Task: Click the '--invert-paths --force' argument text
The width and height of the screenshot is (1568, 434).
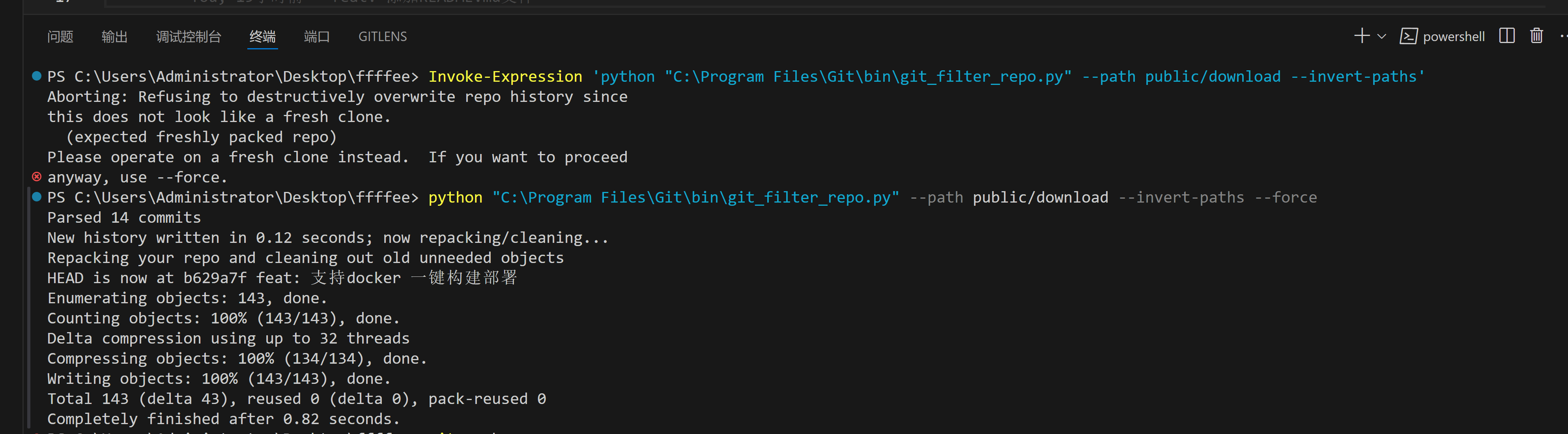Action: 1217,197
